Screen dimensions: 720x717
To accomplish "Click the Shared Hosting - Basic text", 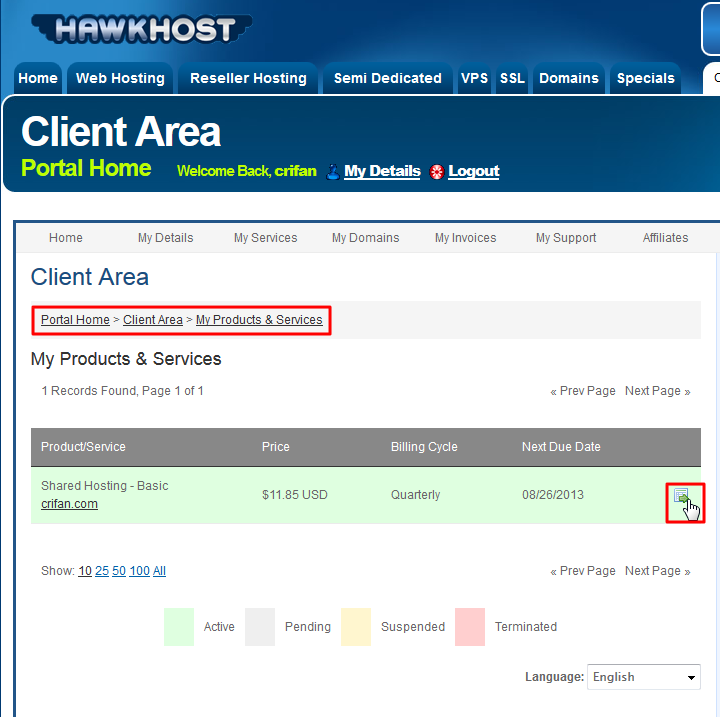I will click(105, 486).
